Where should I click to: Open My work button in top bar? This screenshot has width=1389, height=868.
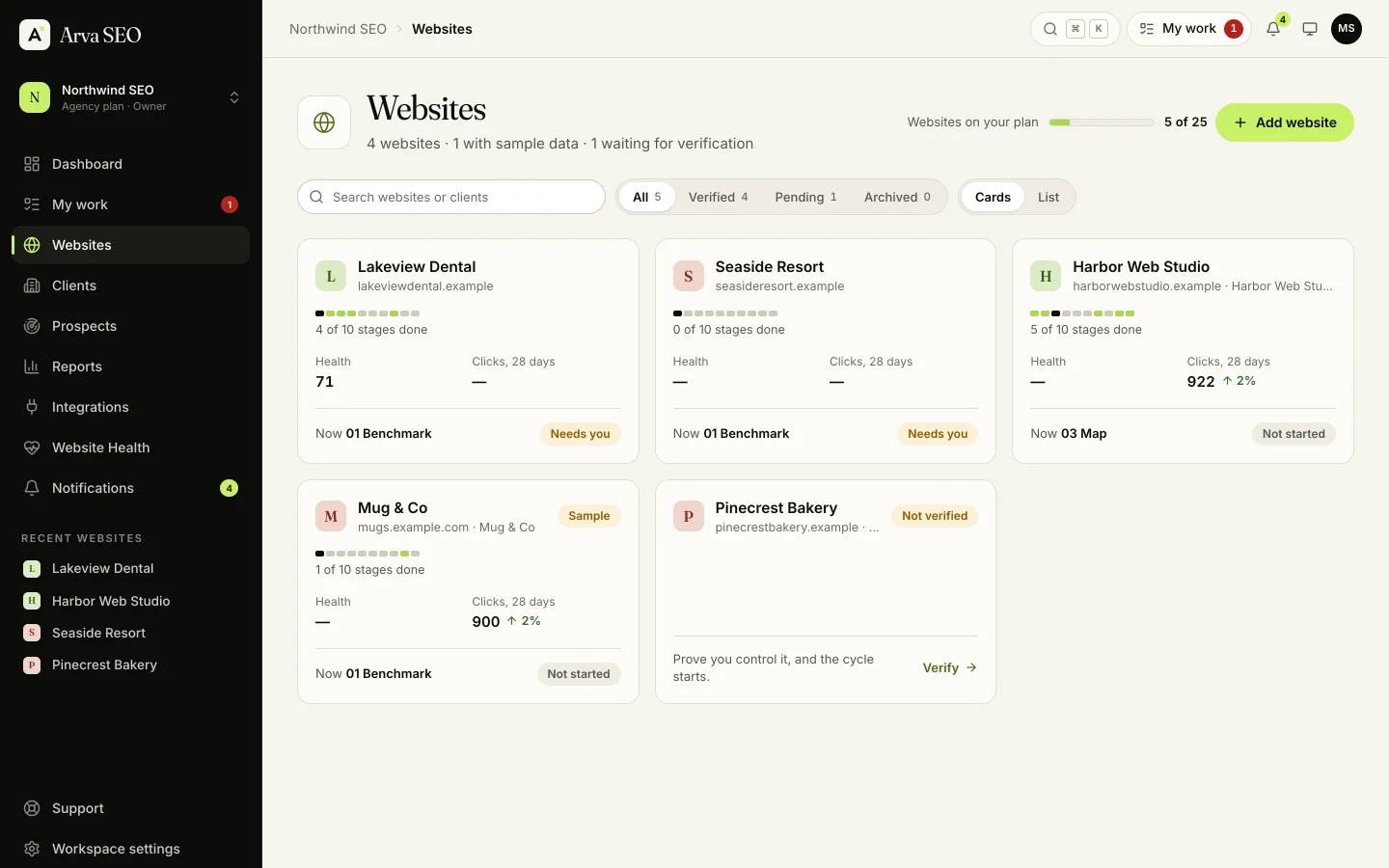click(x=1188, y=29)
